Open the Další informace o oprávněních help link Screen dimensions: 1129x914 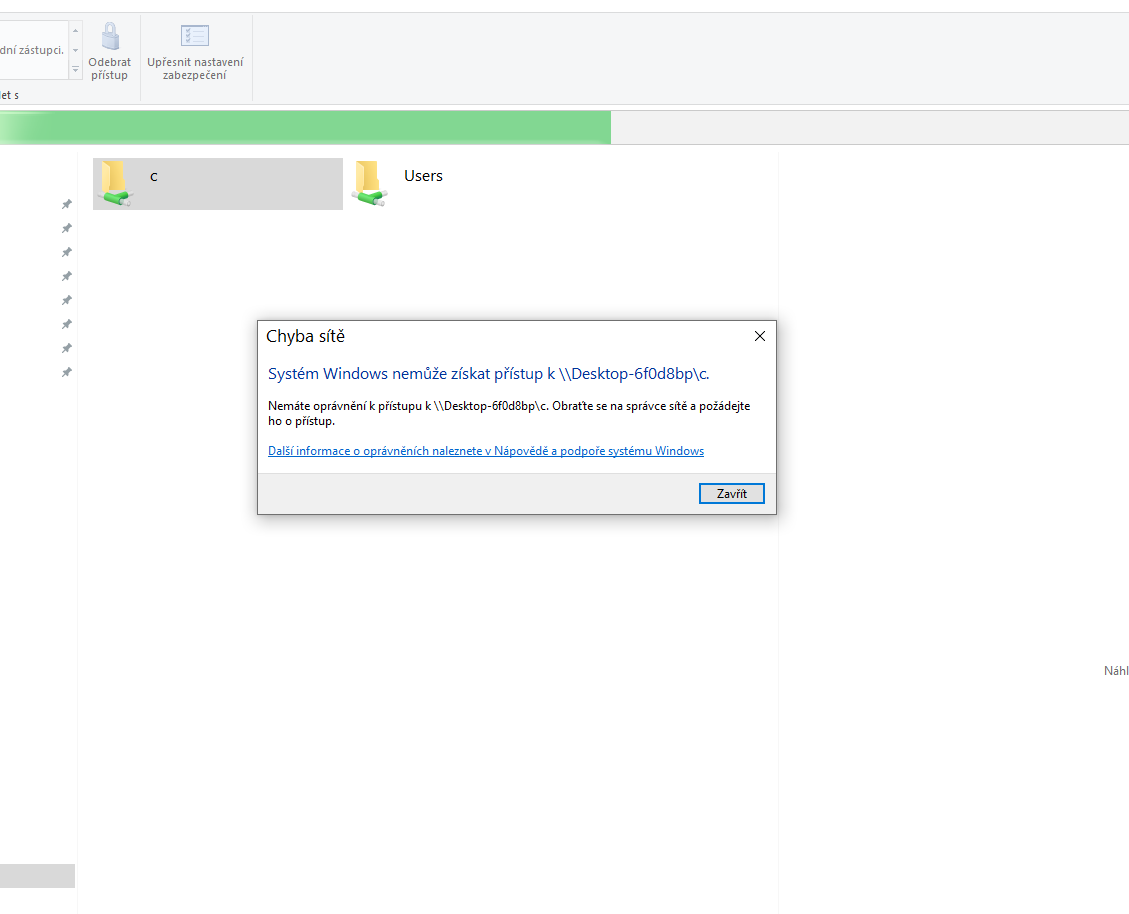tap(486, 451)
